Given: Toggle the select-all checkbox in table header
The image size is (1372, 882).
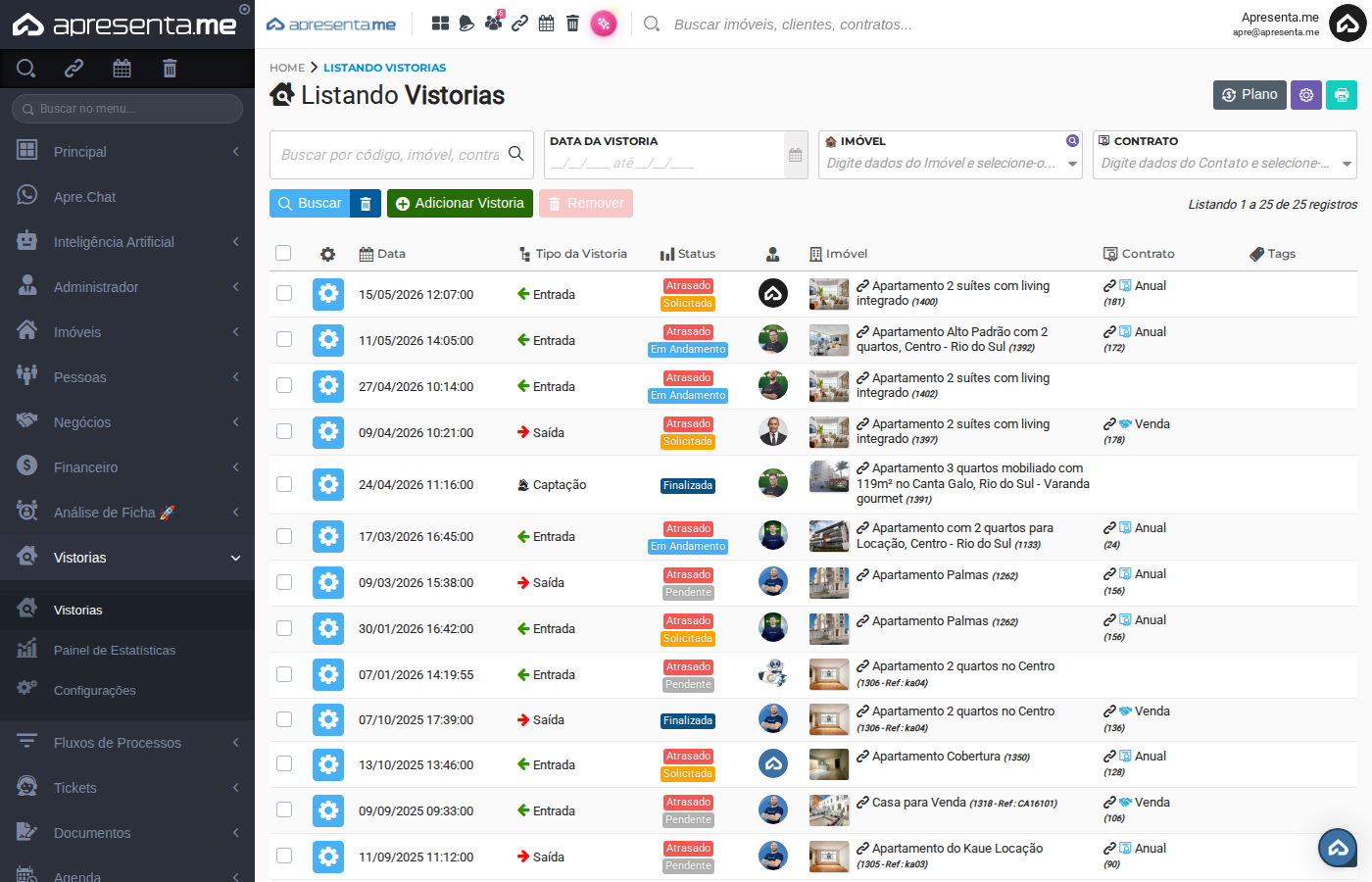Looking at the screenshot, I should (283, 253).
